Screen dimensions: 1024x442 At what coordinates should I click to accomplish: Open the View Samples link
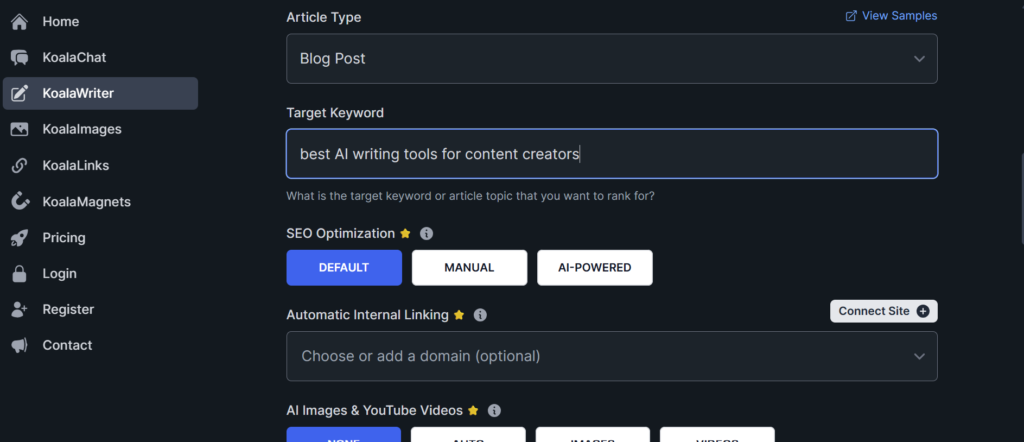coord(891,16)
